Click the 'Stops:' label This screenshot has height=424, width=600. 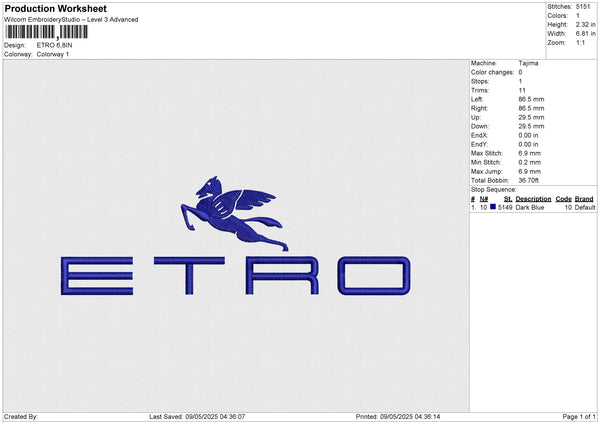point(480,81)
